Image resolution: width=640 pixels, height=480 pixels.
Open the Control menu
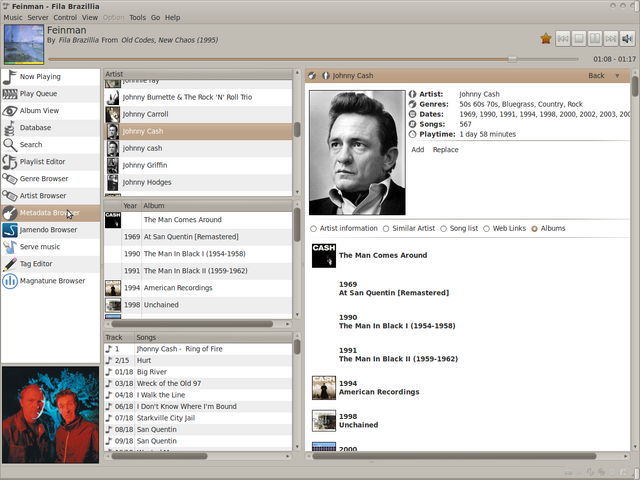coord(65,18)
